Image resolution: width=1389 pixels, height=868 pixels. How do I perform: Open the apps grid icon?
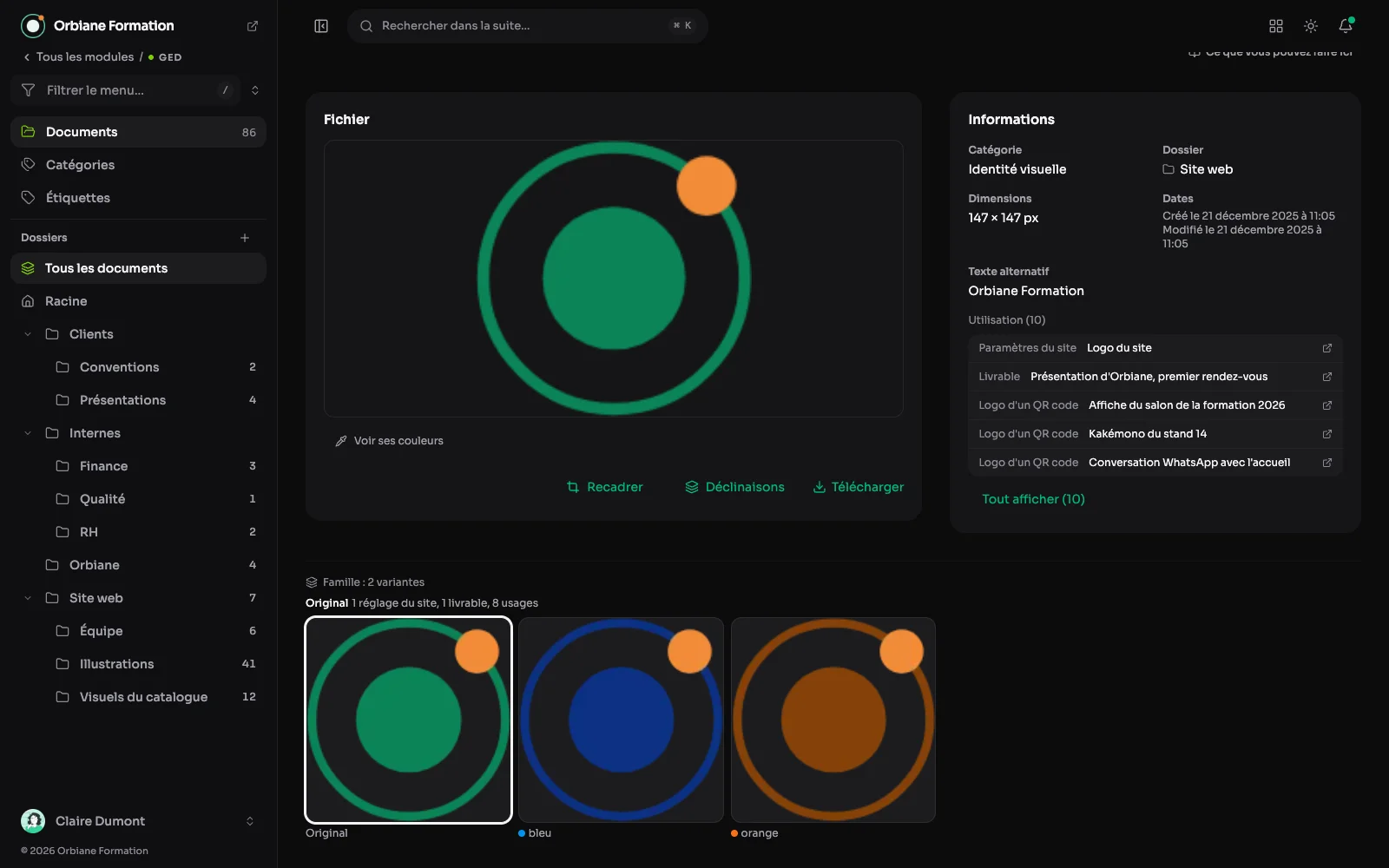point(1276,26)
